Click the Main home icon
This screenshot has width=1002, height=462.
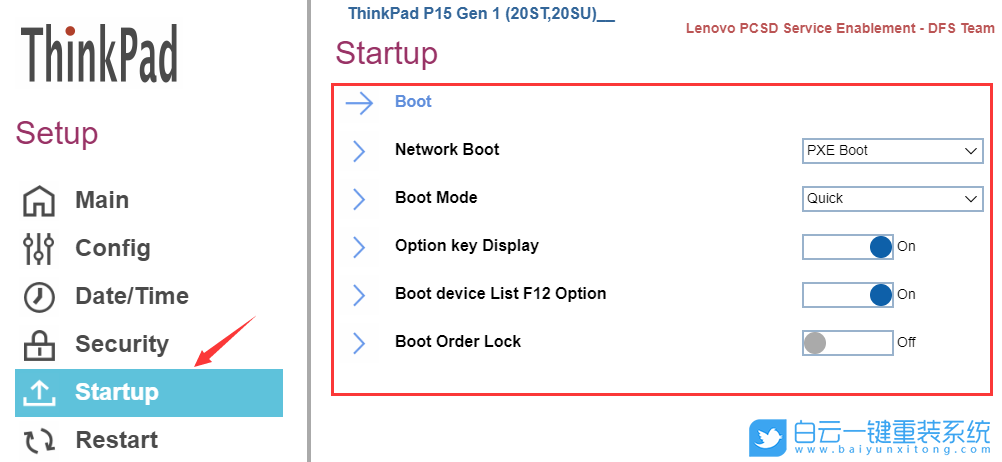click(39, 200)
